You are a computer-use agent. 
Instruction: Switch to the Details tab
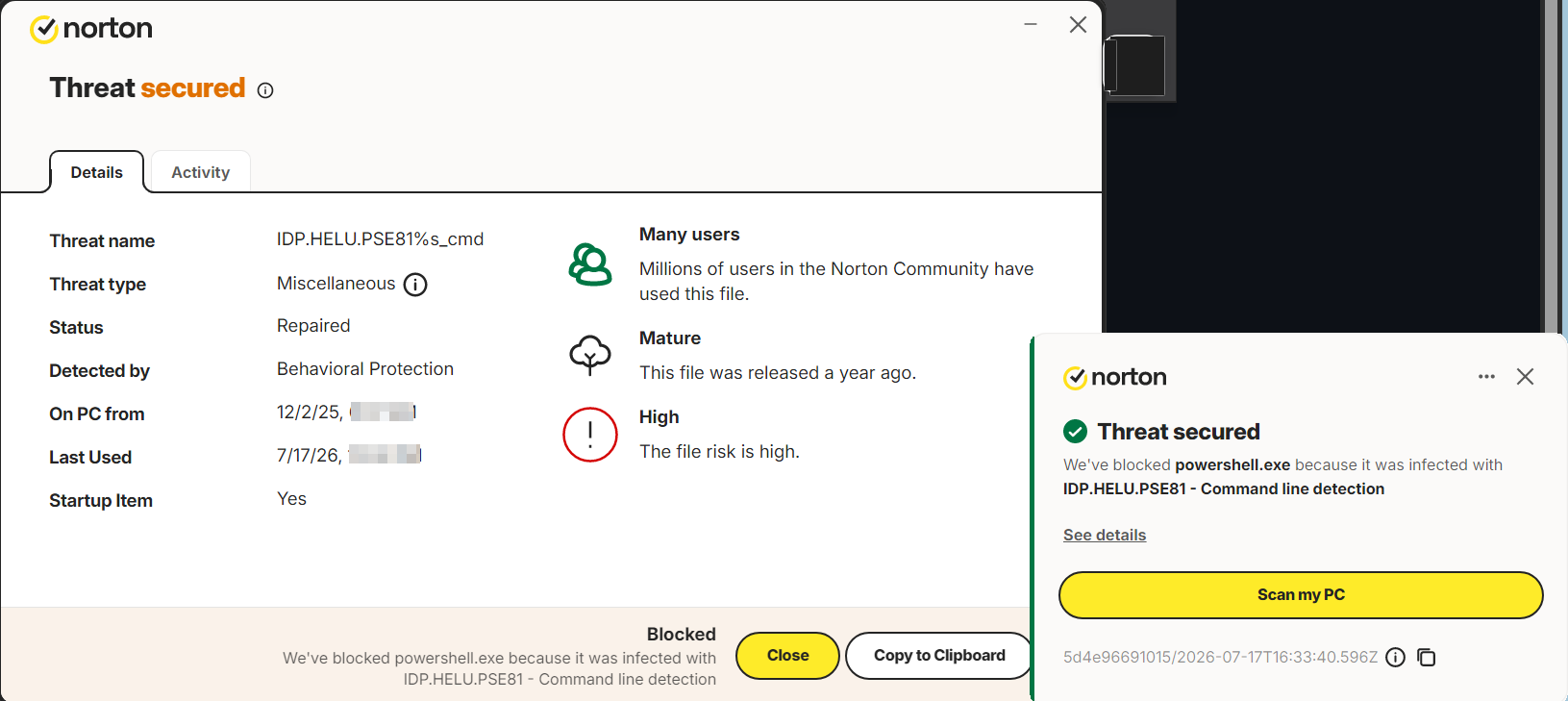point(97,172)
